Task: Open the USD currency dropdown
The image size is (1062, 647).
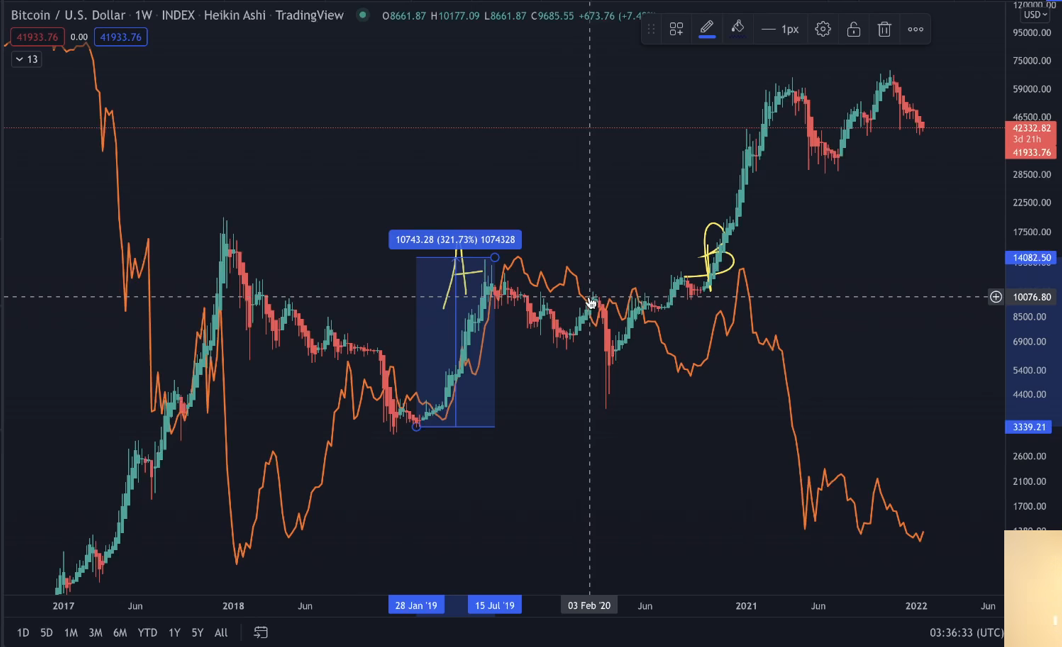Action: [1036, 14]
